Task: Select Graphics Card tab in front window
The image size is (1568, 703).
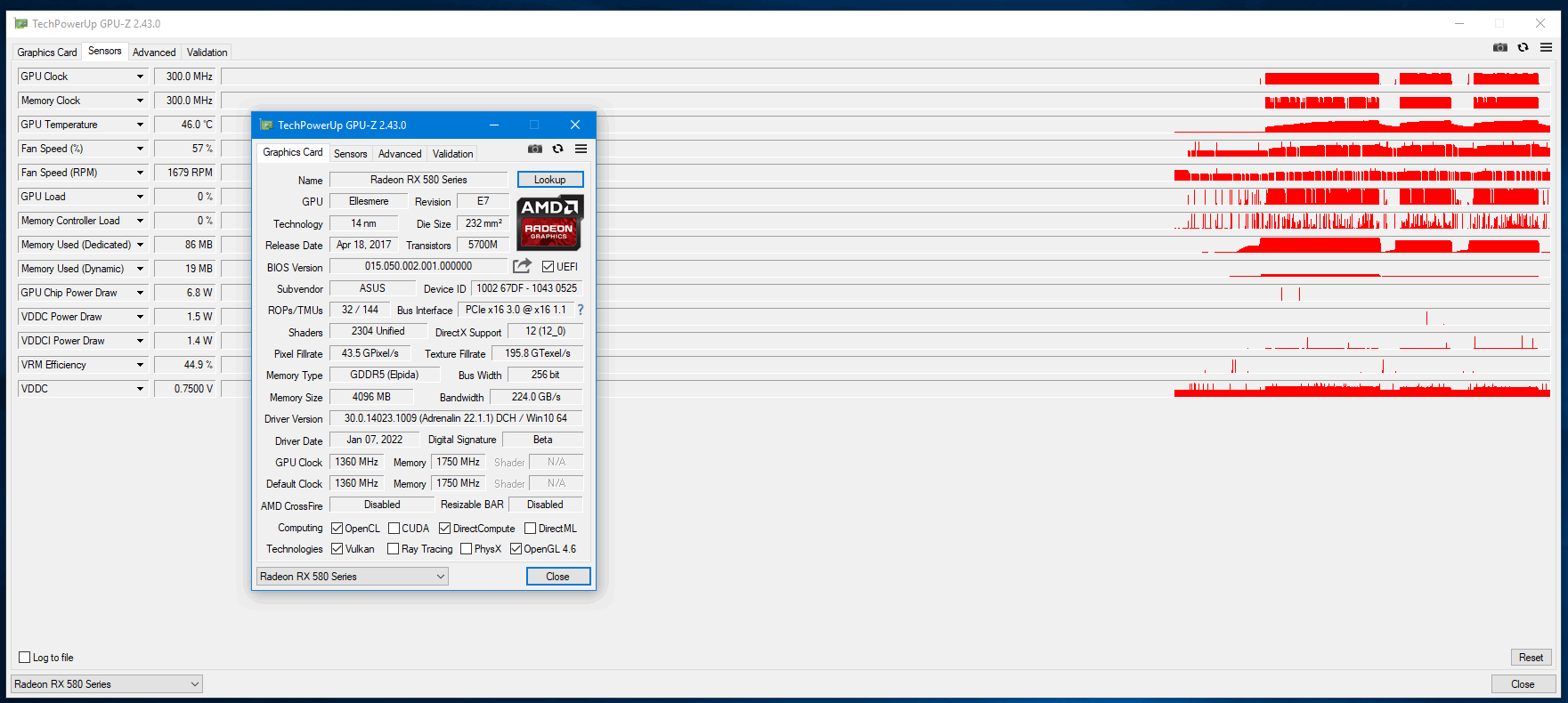Action: pyautogui.click(x=293, y=152)
